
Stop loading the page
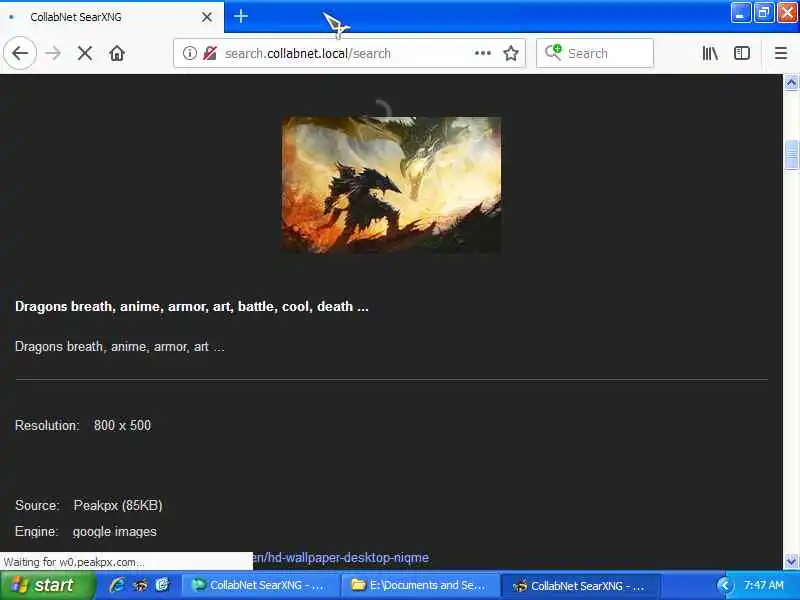tap(85, 53)
